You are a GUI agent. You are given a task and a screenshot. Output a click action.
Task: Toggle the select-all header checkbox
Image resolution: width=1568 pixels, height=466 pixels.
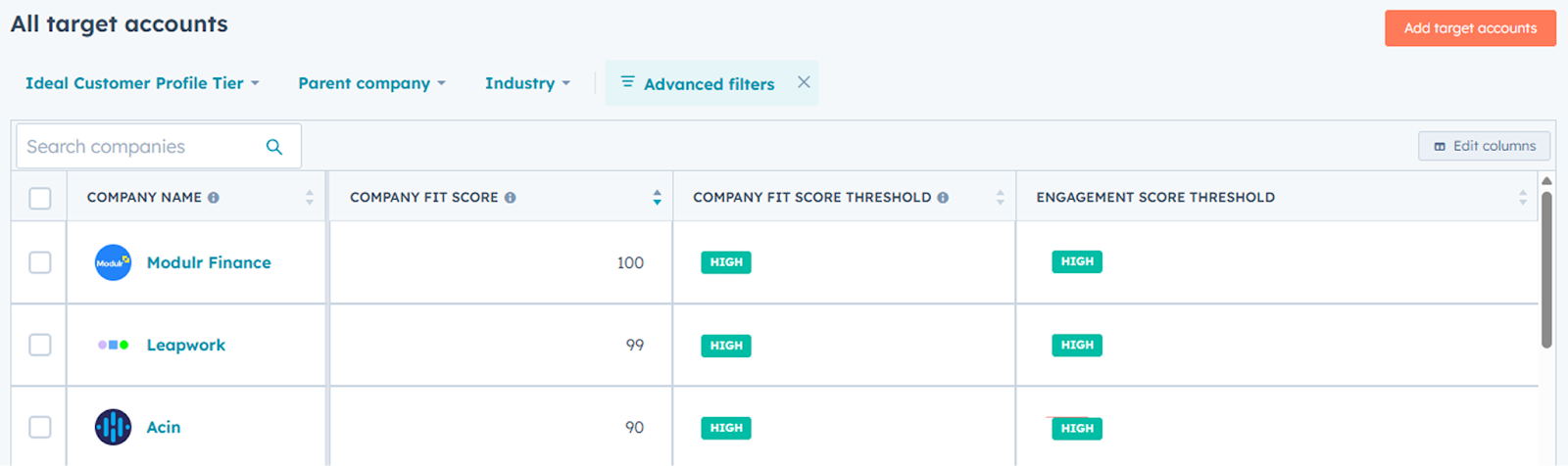point(40,198)
